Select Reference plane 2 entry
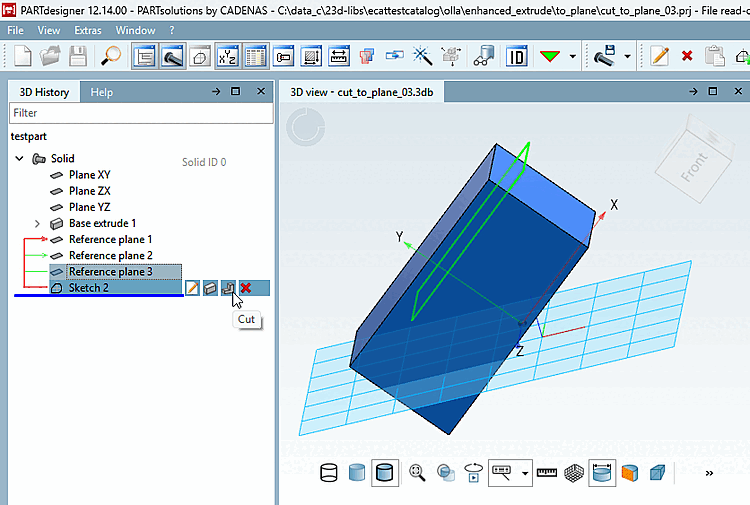 [x=110, y=256]
